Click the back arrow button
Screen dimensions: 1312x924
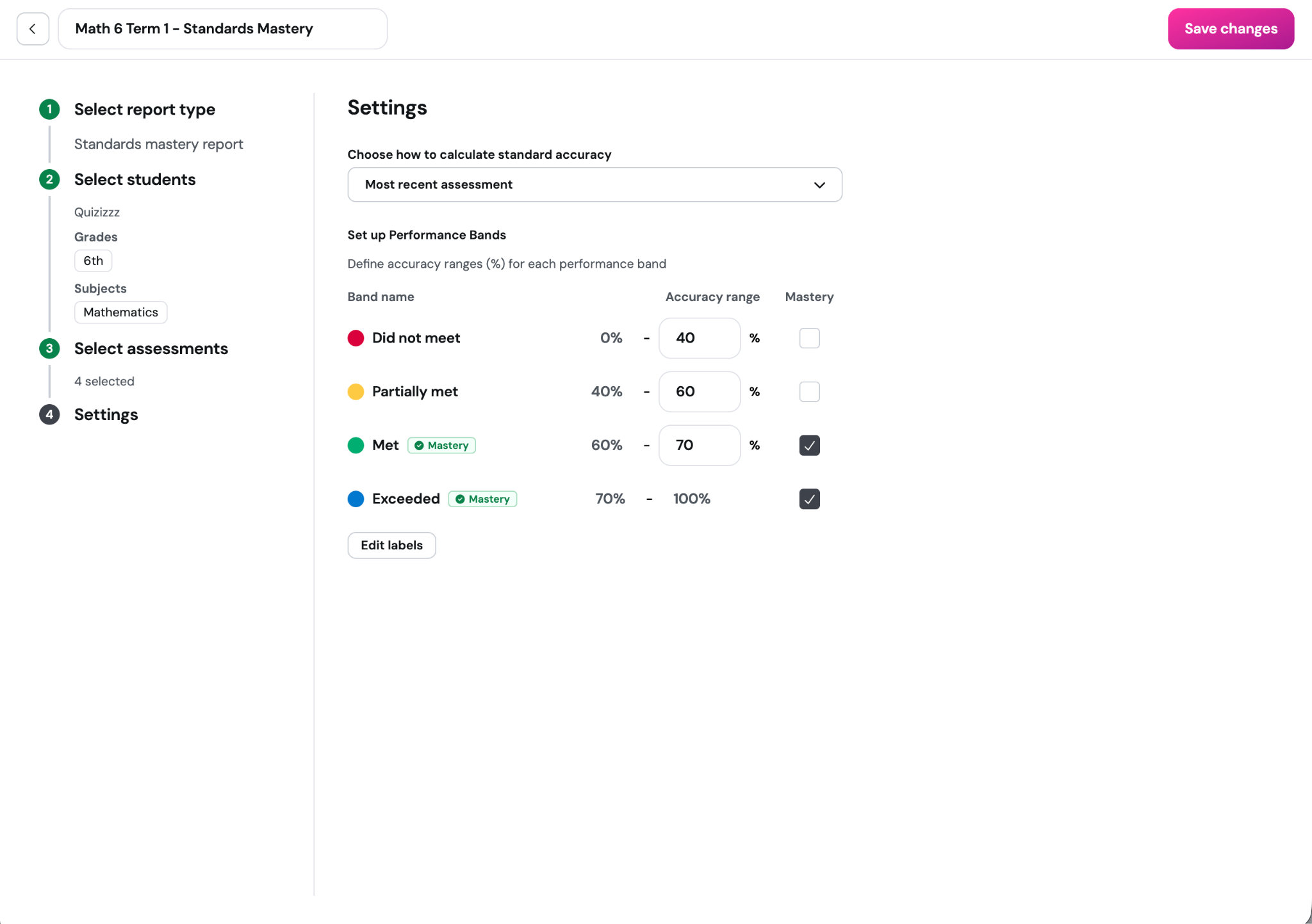coord(33,29)
